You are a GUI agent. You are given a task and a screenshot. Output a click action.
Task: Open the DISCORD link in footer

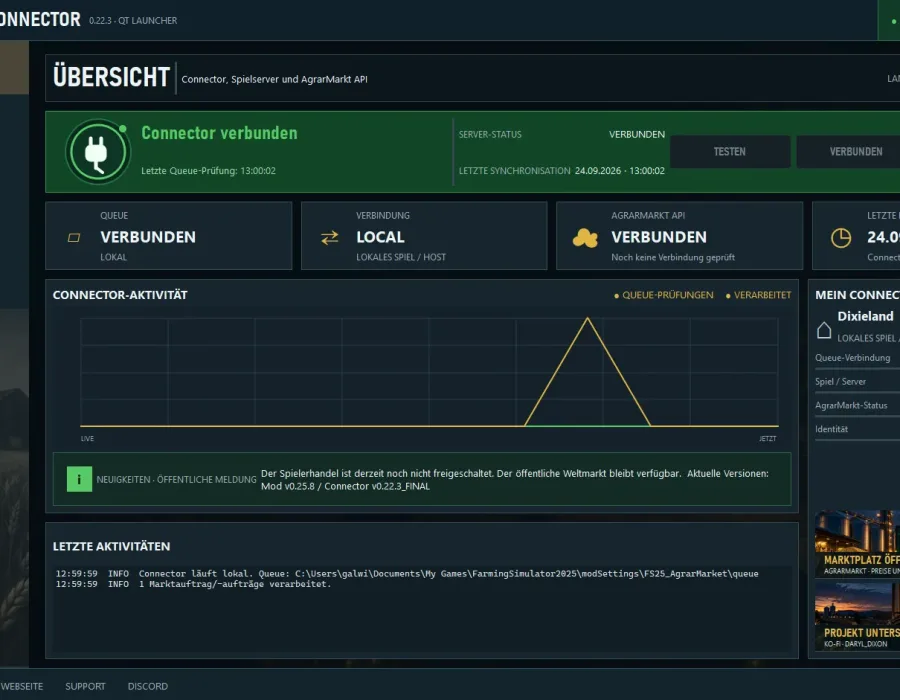148,686
